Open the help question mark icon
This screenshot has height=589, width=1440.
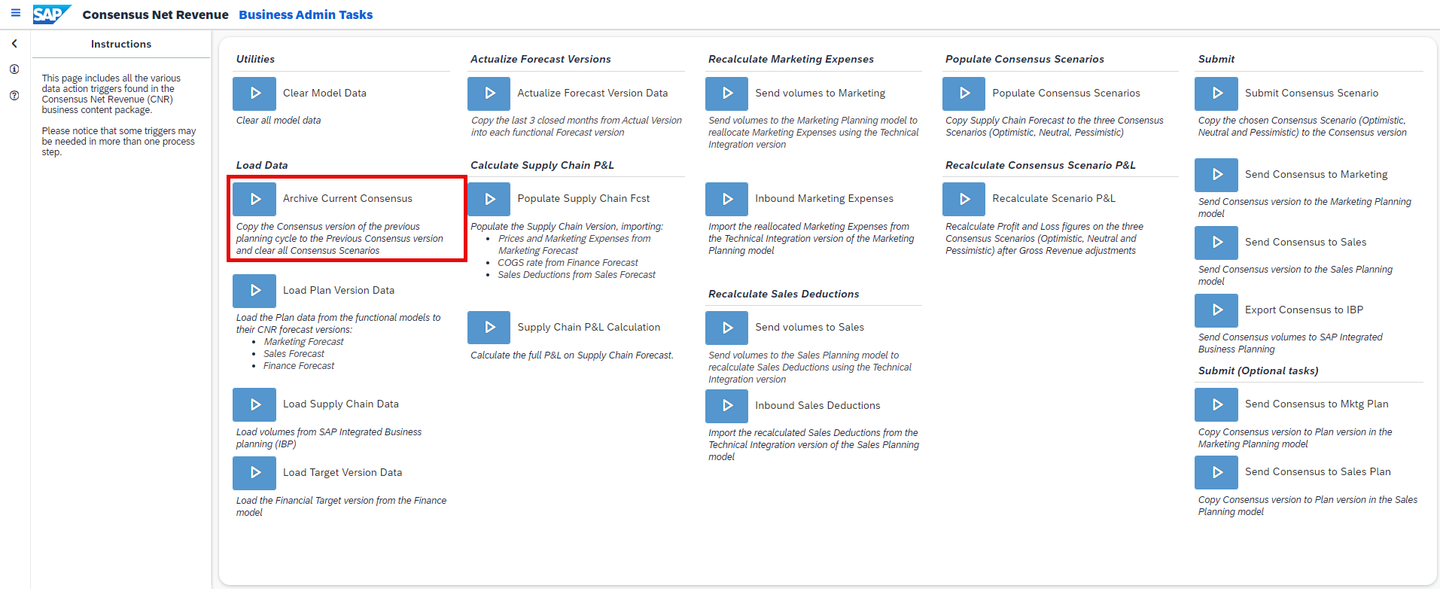point(14,95)
